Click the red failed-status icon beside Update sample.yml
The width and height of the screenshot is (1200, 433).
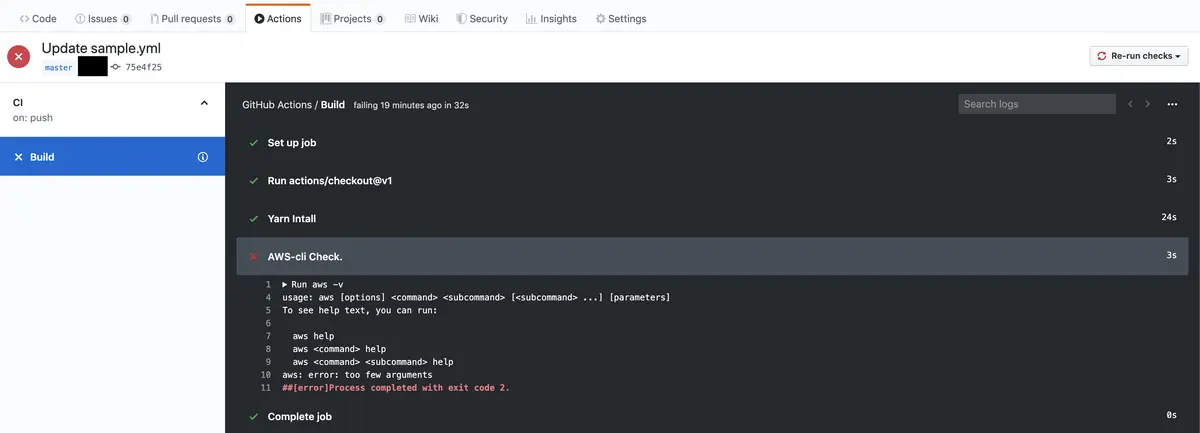coord(19,57)
